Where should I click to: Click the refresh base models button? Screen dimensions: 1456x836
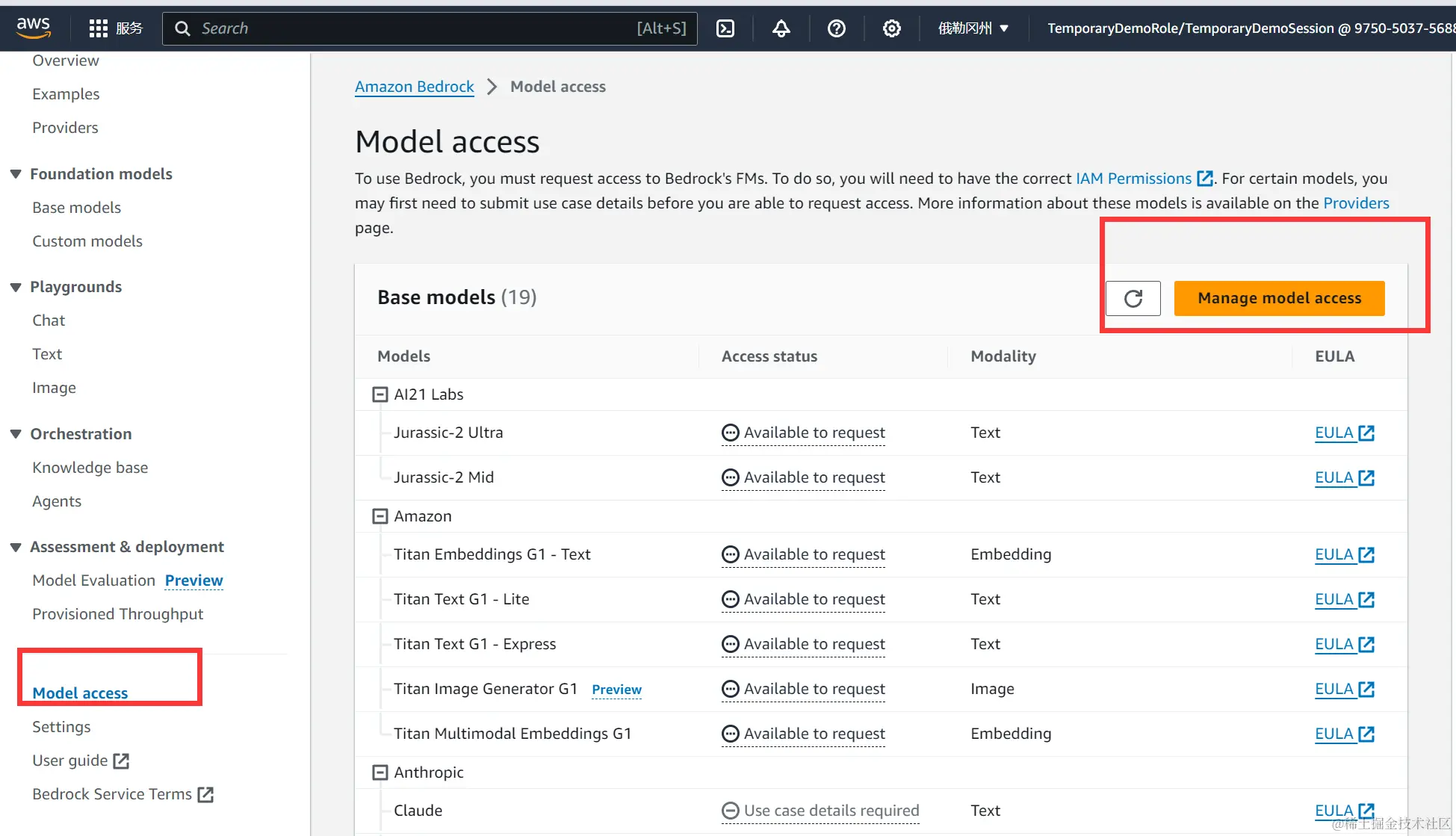[1133, 298]
